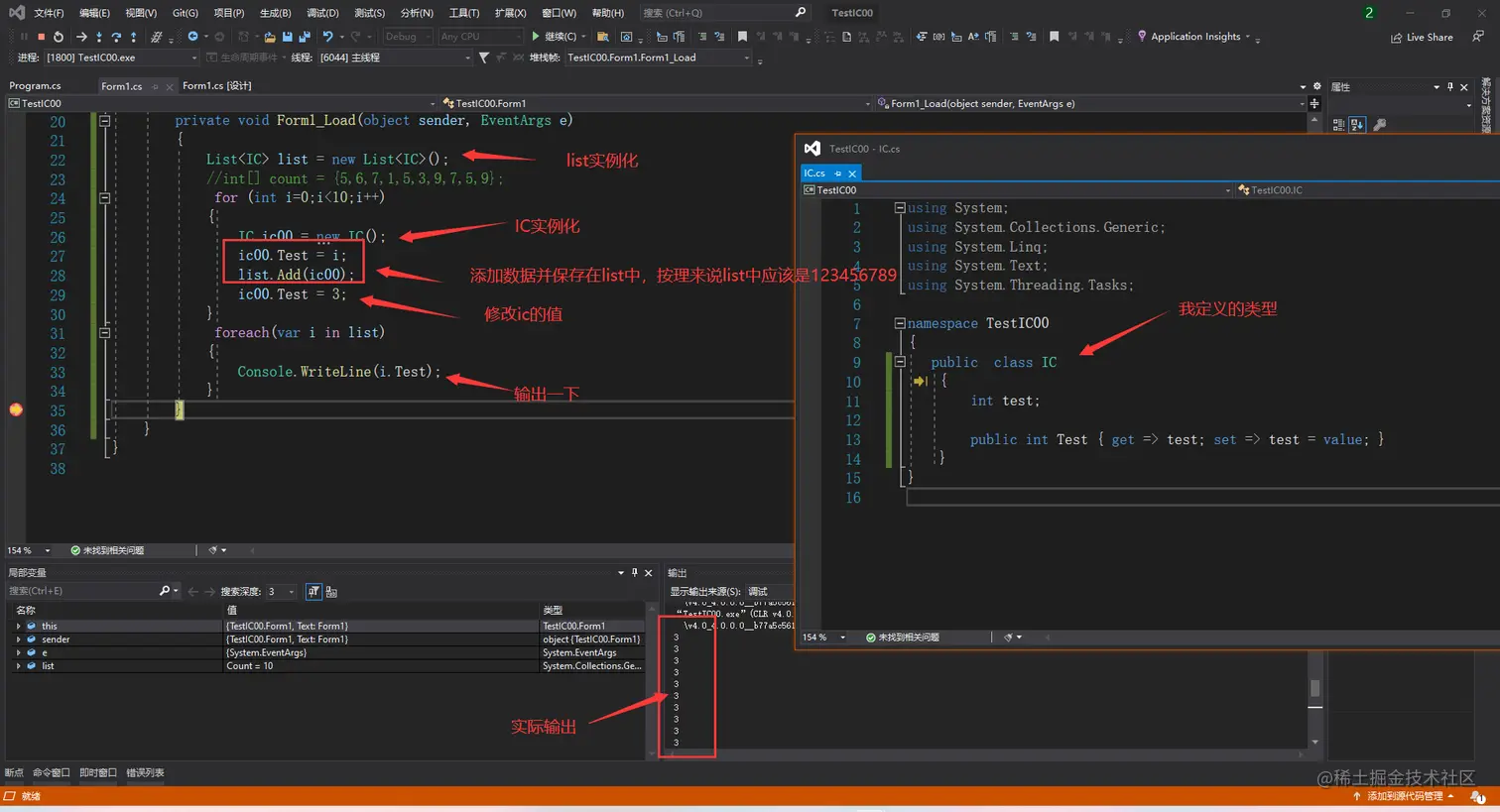Screen dimensions: 1500x812
Task: Open the Any CPU platform dropdown
Action: click(x=480, y=37)
